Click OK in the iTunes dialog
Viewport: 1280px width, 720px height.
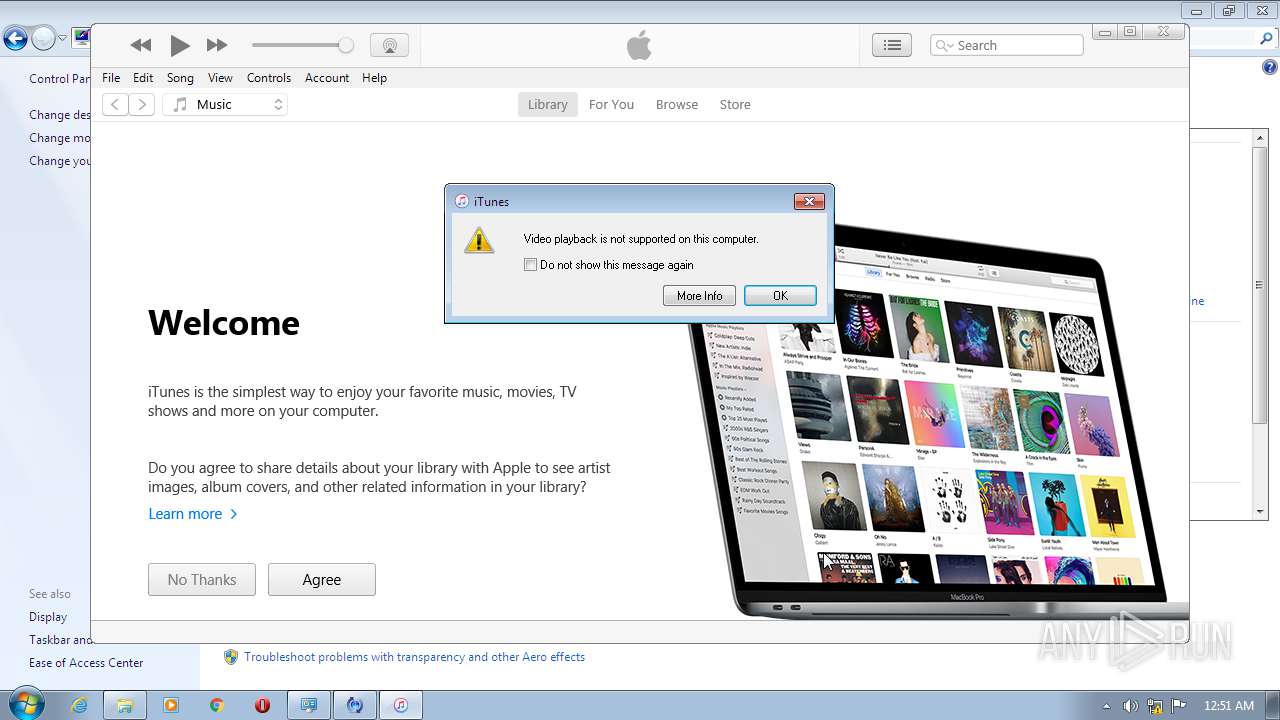coord(780,295)
